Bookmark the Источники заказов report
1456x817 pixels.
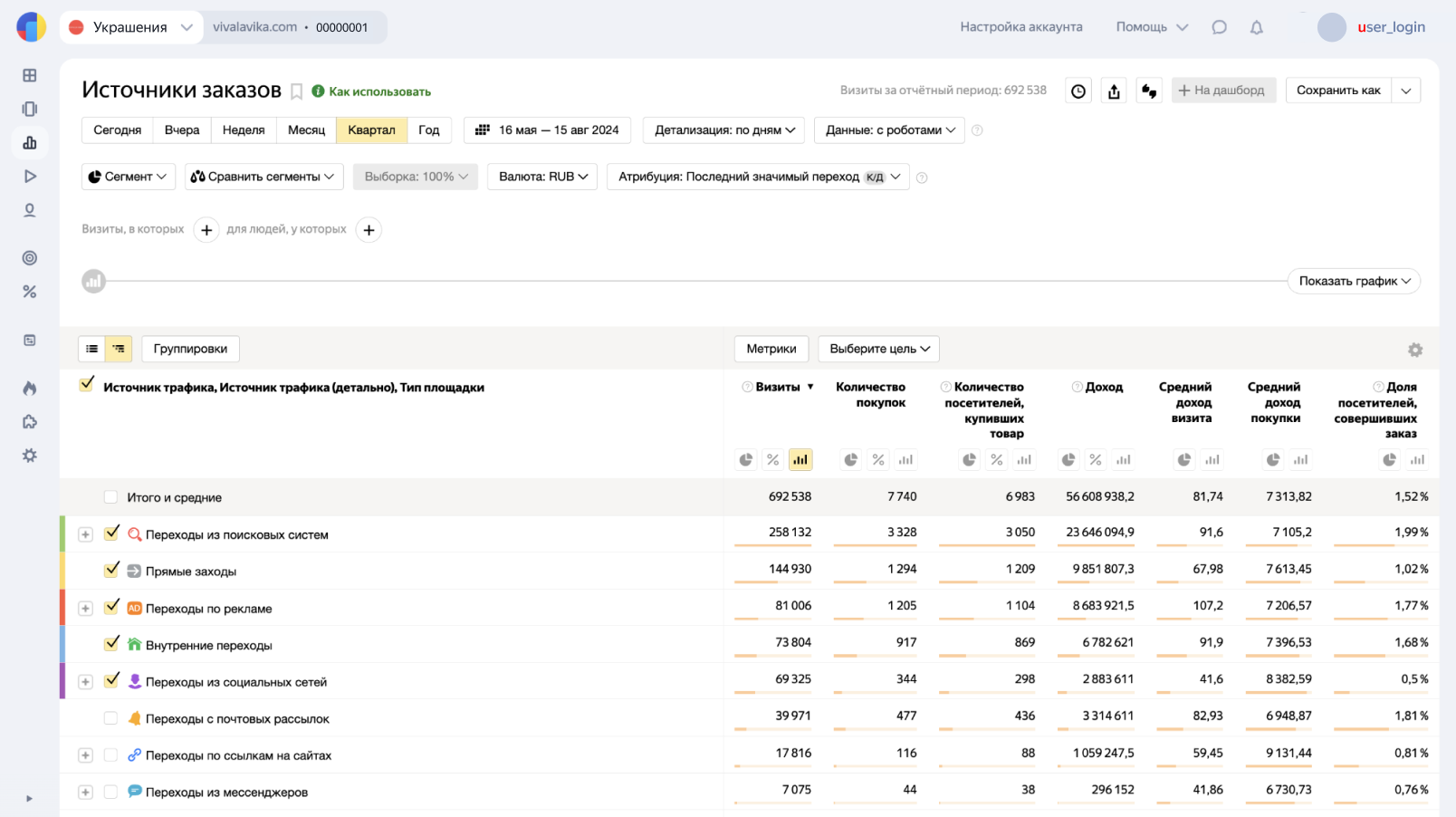[296, 91]
